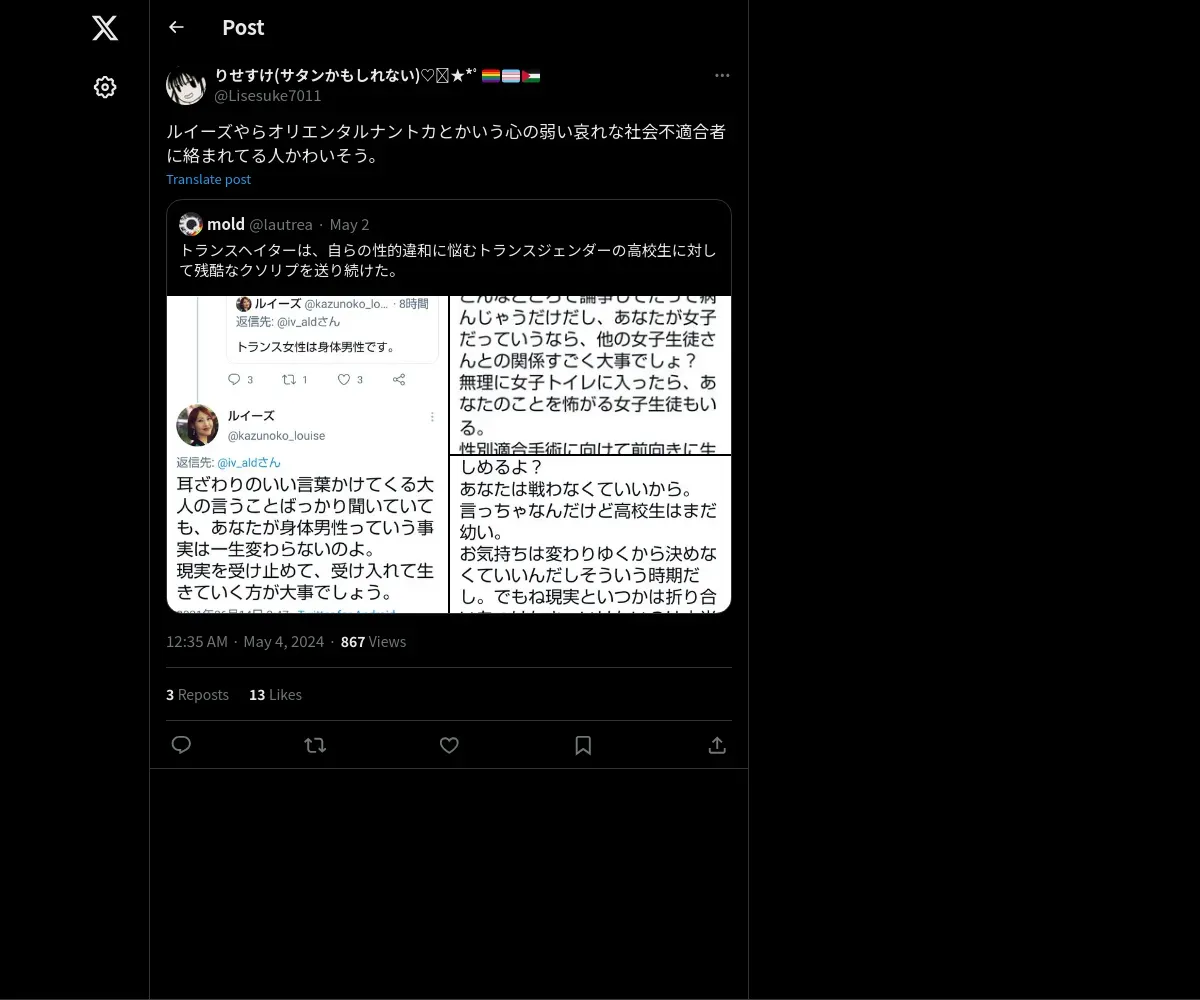The image size is (1200, 1000).
Task: View the 13 Likes list
Action: [275, 694]
